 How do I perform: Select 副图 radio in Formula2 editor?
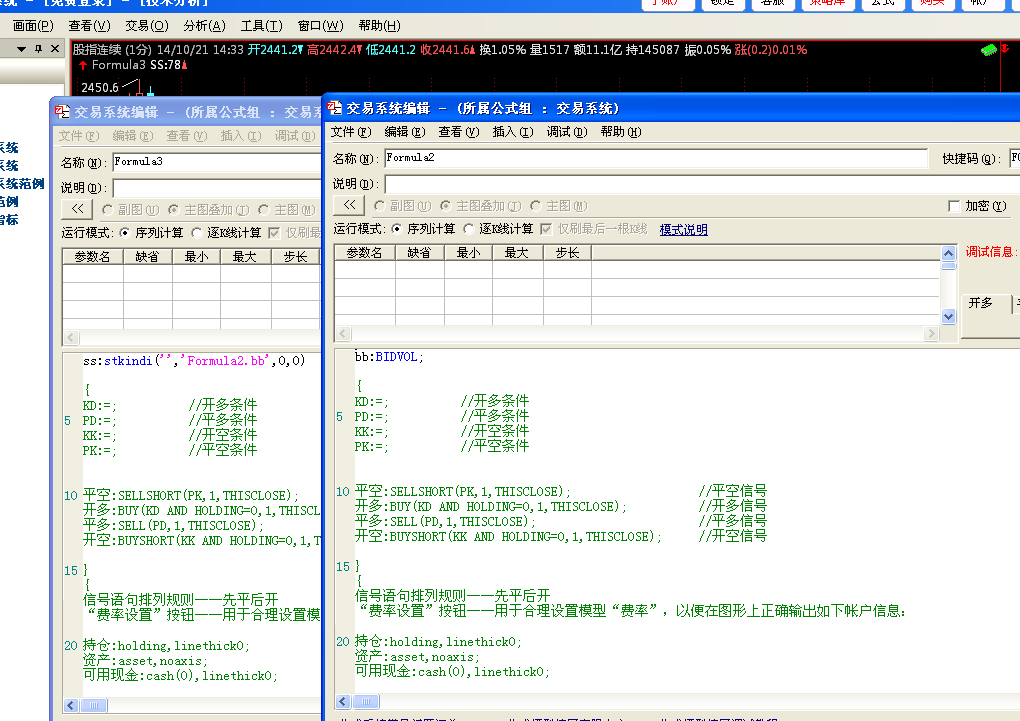379,206
